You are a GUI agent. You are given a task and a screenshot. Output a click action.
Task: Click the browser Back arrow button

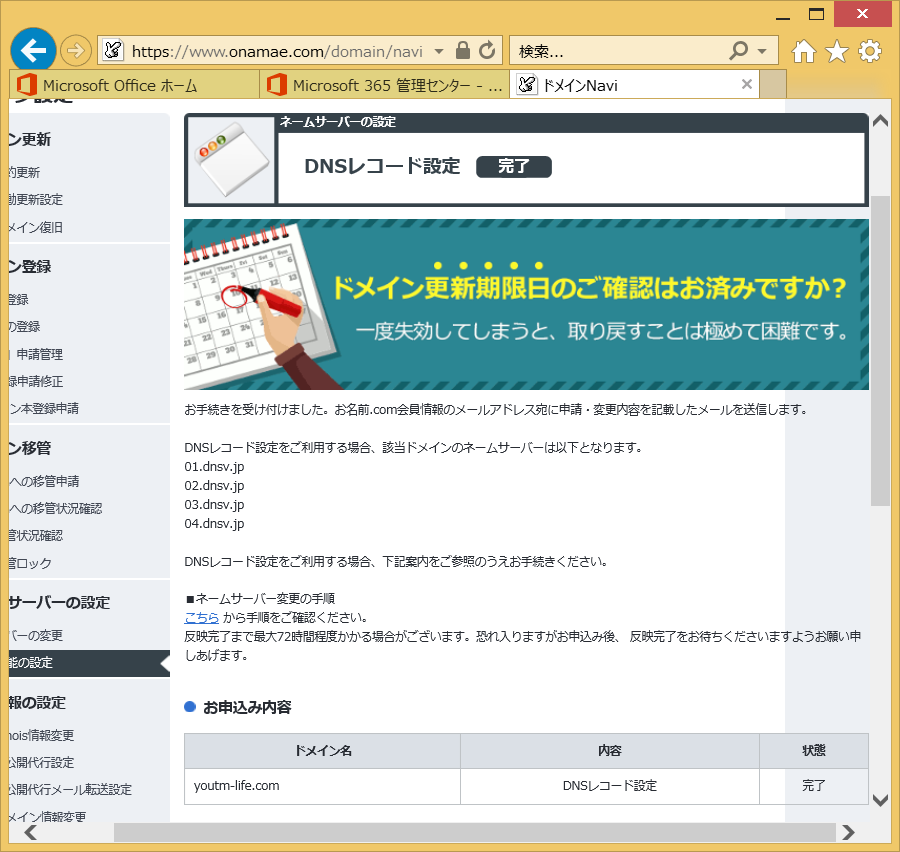(33, 51)
